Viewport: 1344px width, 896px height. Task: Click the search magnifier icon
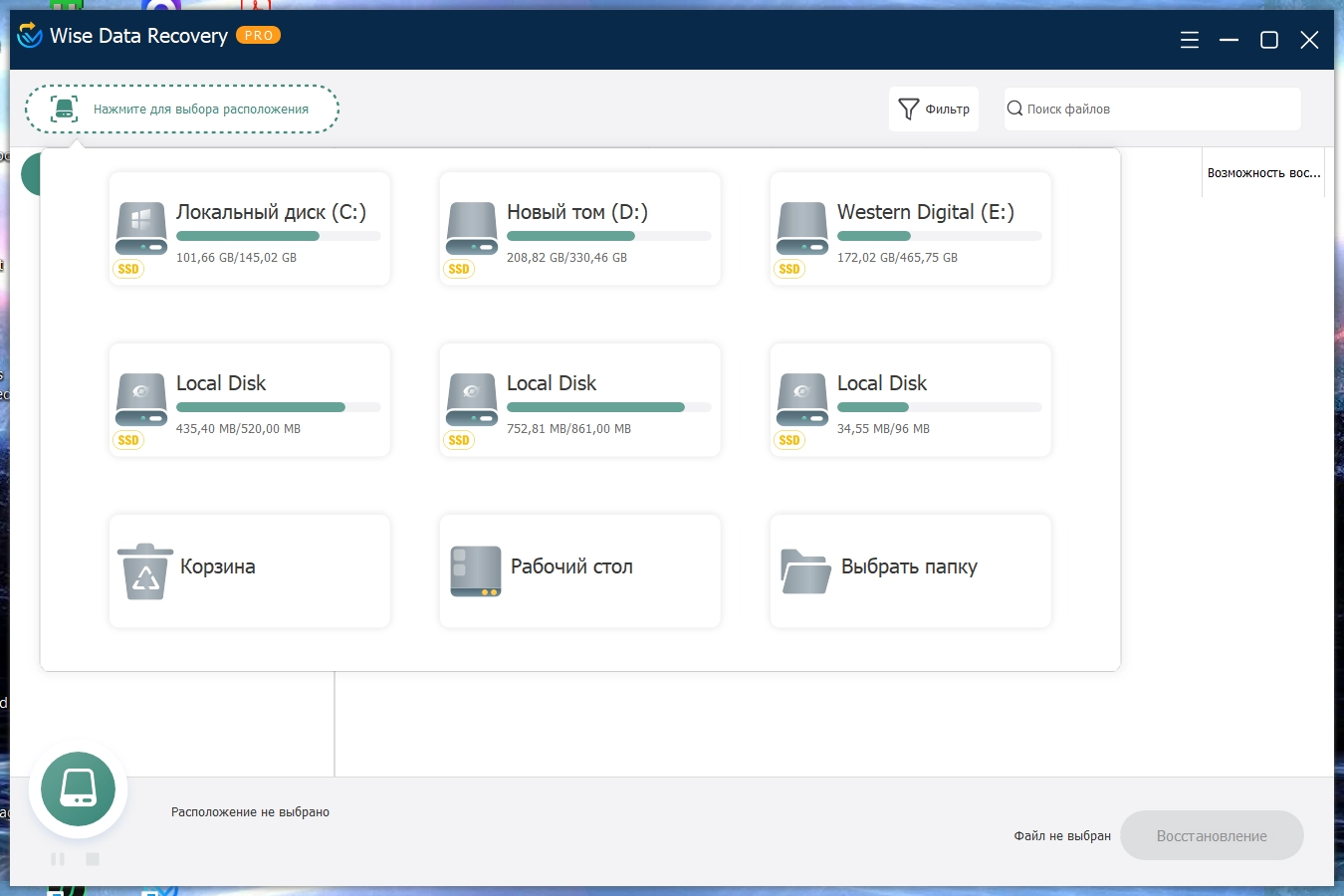click(1014, 109)
